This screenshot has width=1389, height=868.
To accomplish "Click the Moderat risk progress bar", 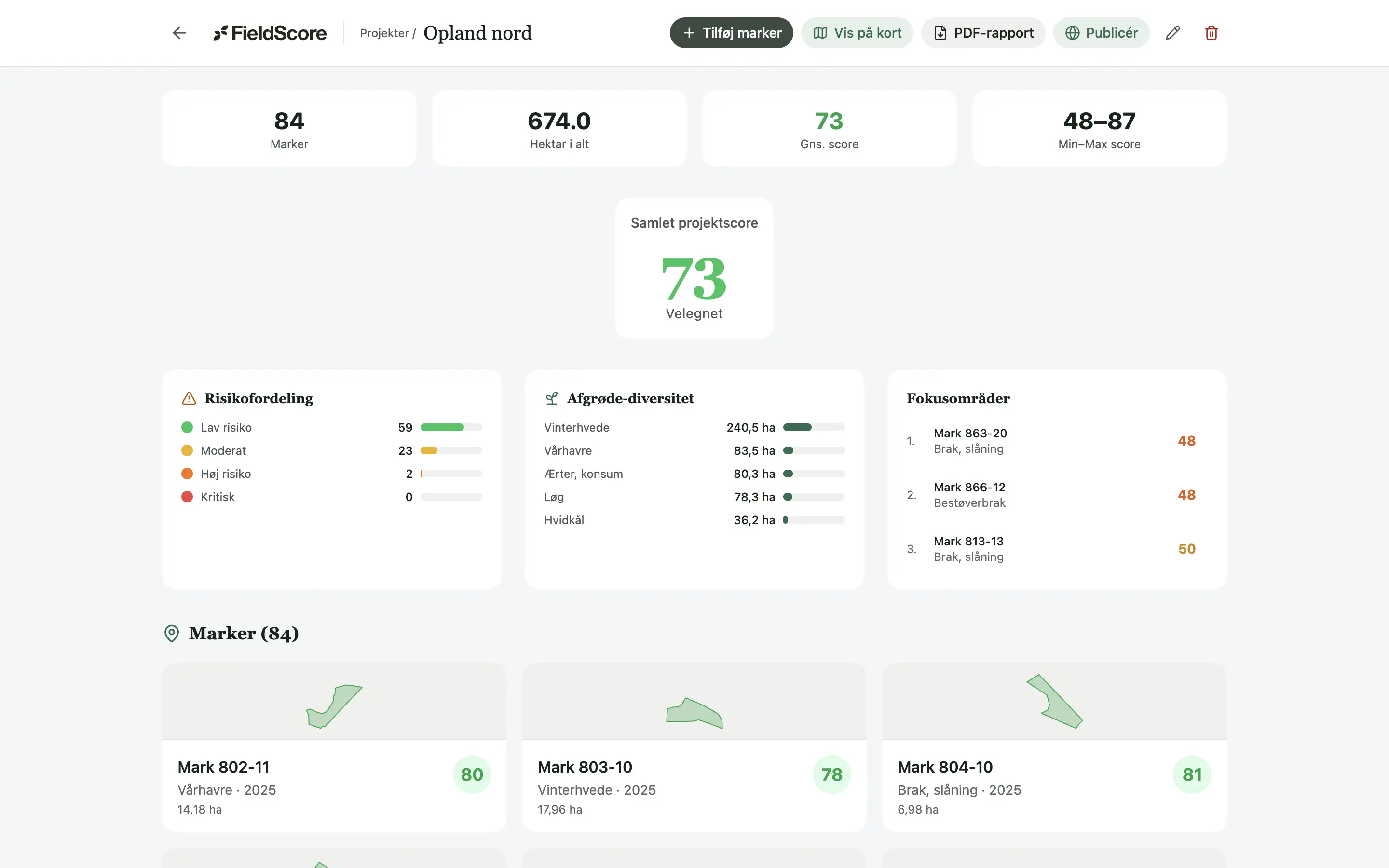I will click(451, 451).
